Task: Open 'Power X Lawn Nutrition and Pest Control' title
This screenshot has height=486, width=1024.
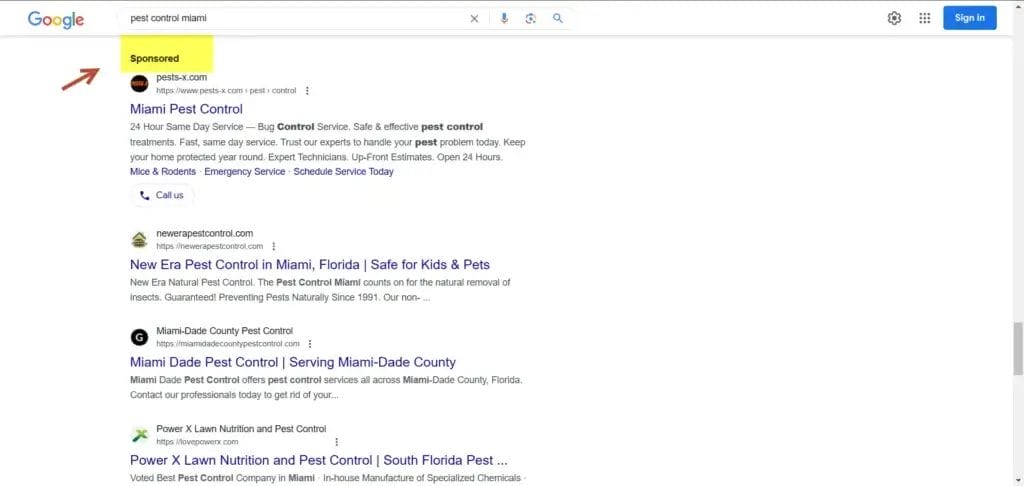Action: pyautogui.click(x=319, y=460)
